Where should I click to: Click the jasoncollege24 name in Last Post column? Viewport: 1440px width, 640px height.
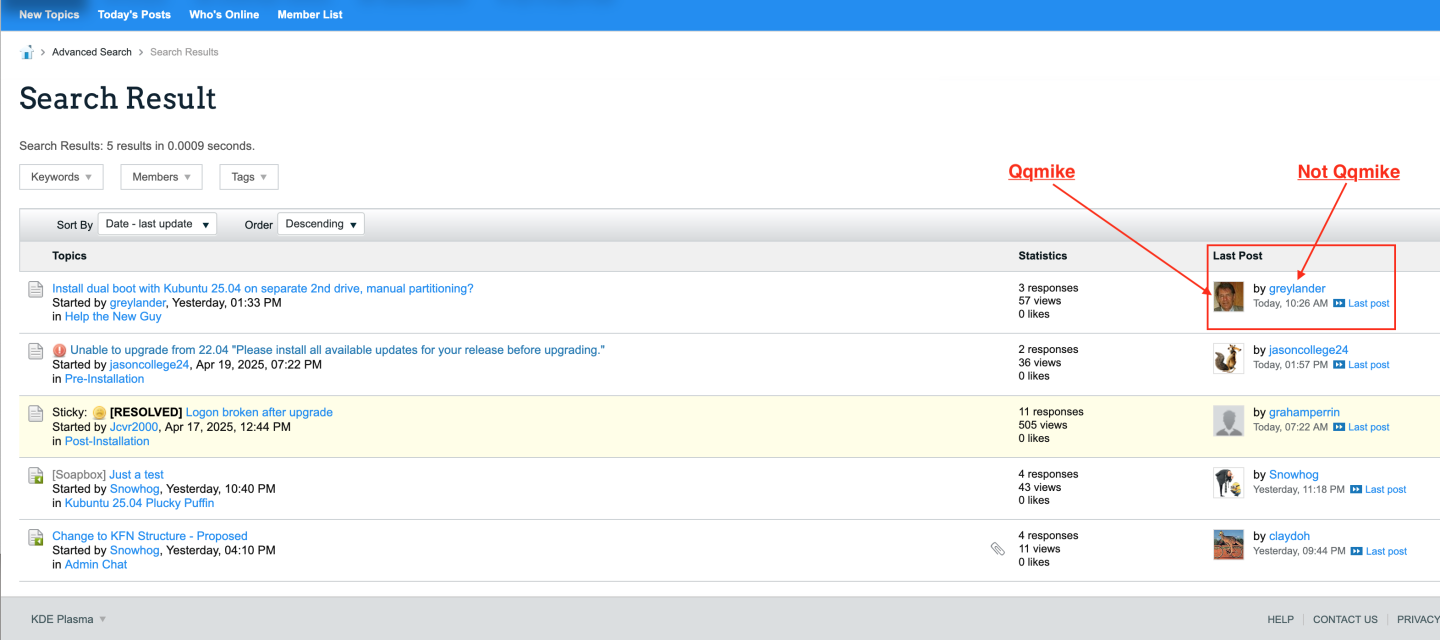point(1309,351)
